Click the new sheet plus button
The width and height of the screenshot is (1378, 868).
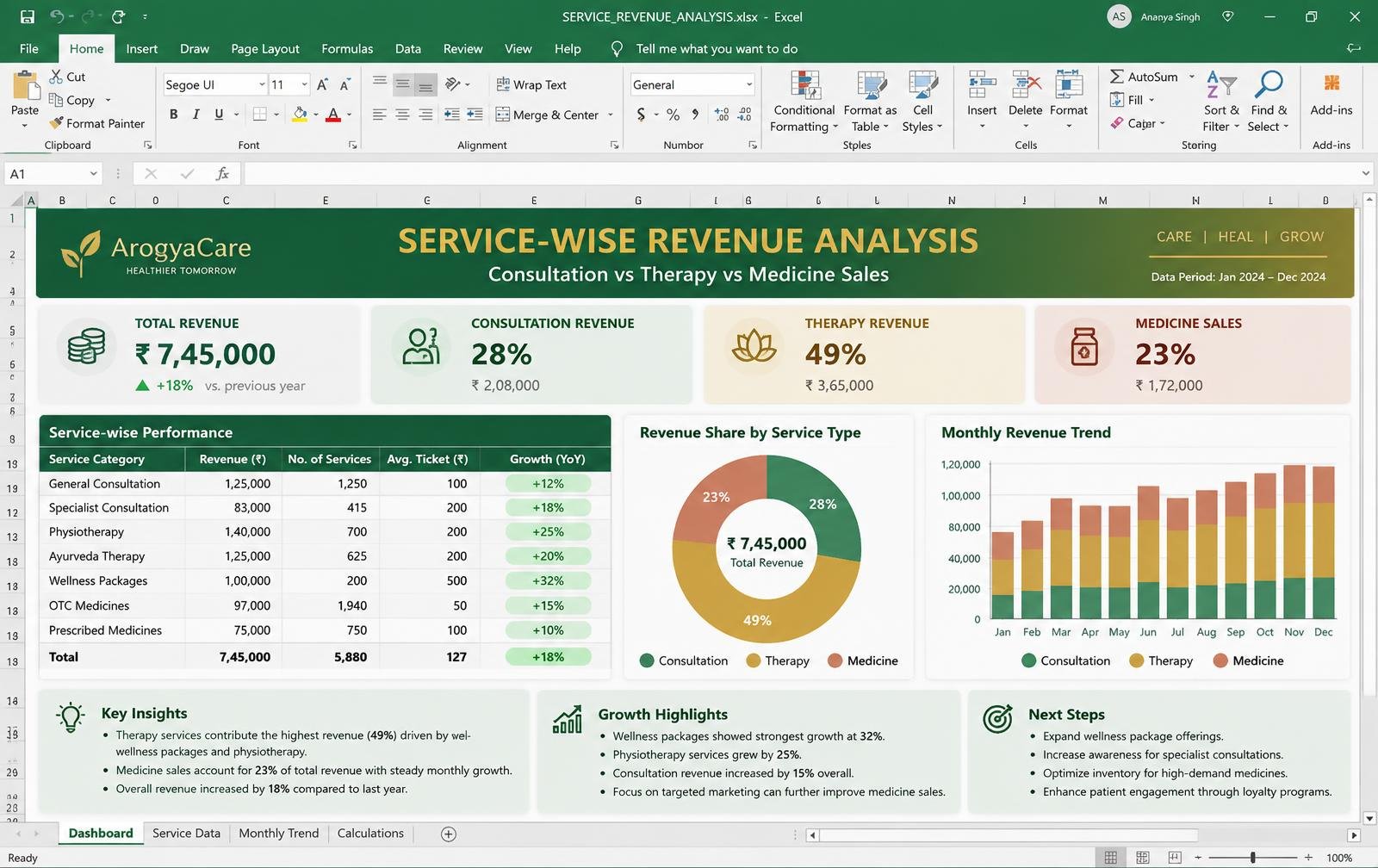(448, 834)
